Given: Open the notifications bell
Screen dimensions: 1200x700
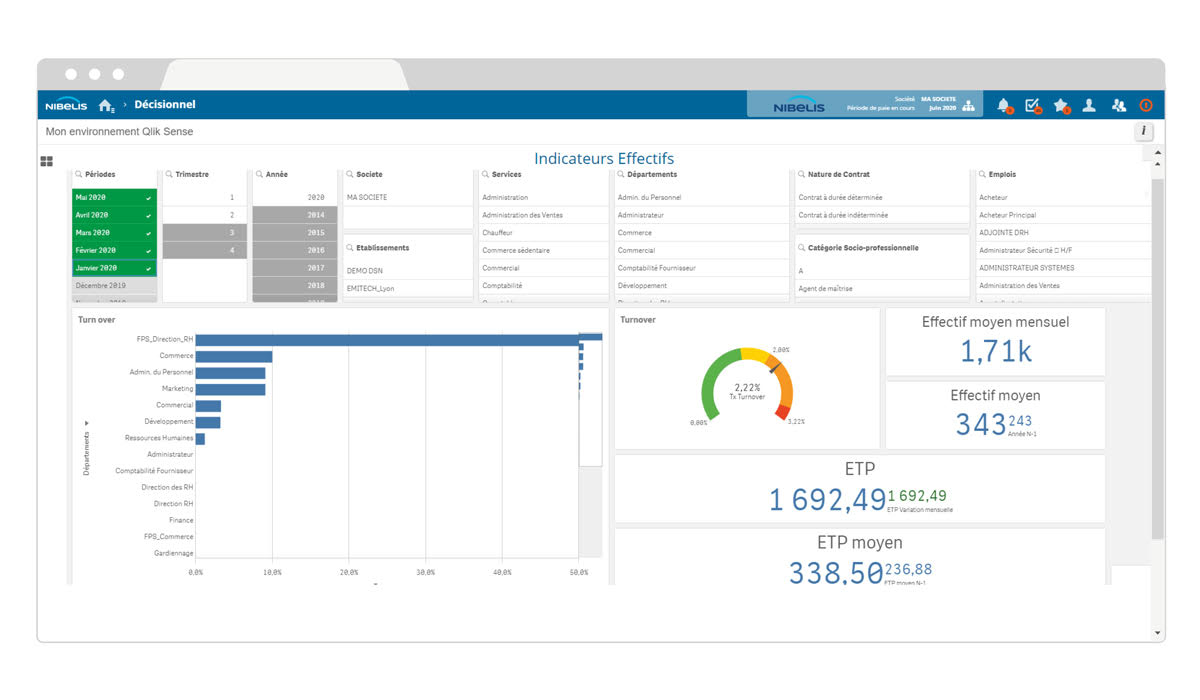Looking at the screenshot, I should click(x=1004, y=105).
